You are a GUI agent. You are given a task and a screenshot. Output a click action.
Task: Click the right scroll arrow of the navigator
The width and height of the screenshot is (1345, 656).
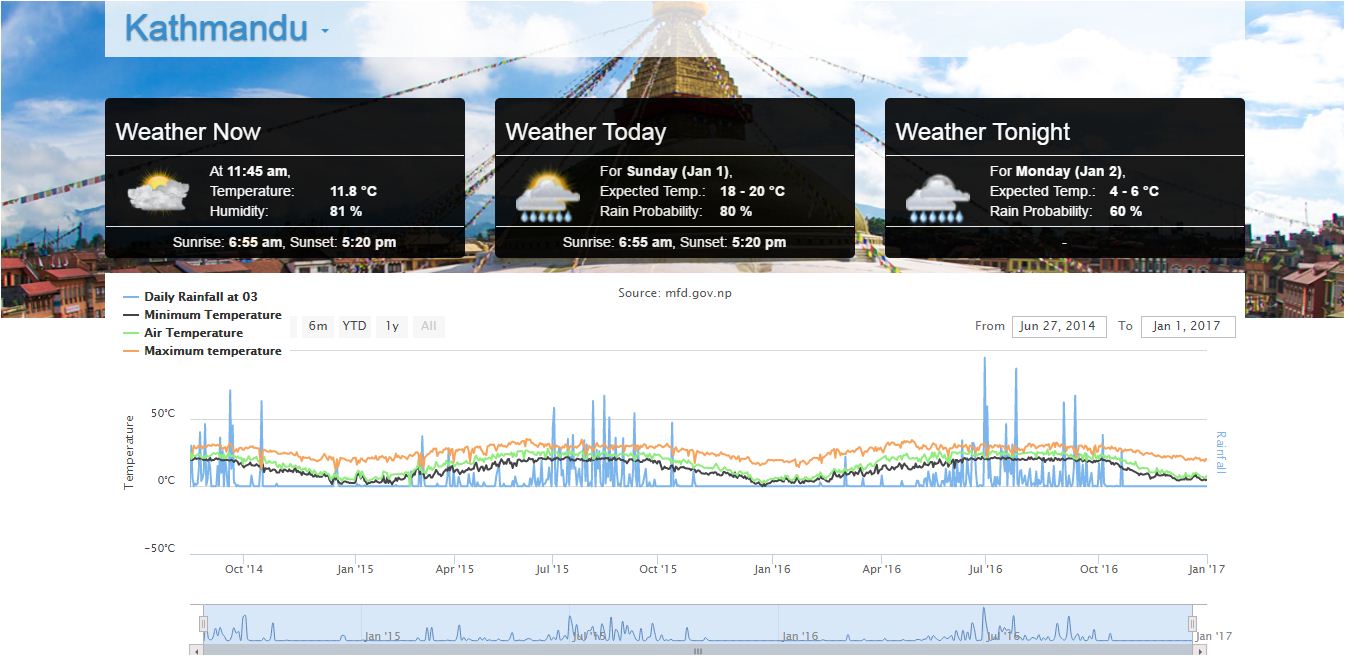pos(1201,650)
